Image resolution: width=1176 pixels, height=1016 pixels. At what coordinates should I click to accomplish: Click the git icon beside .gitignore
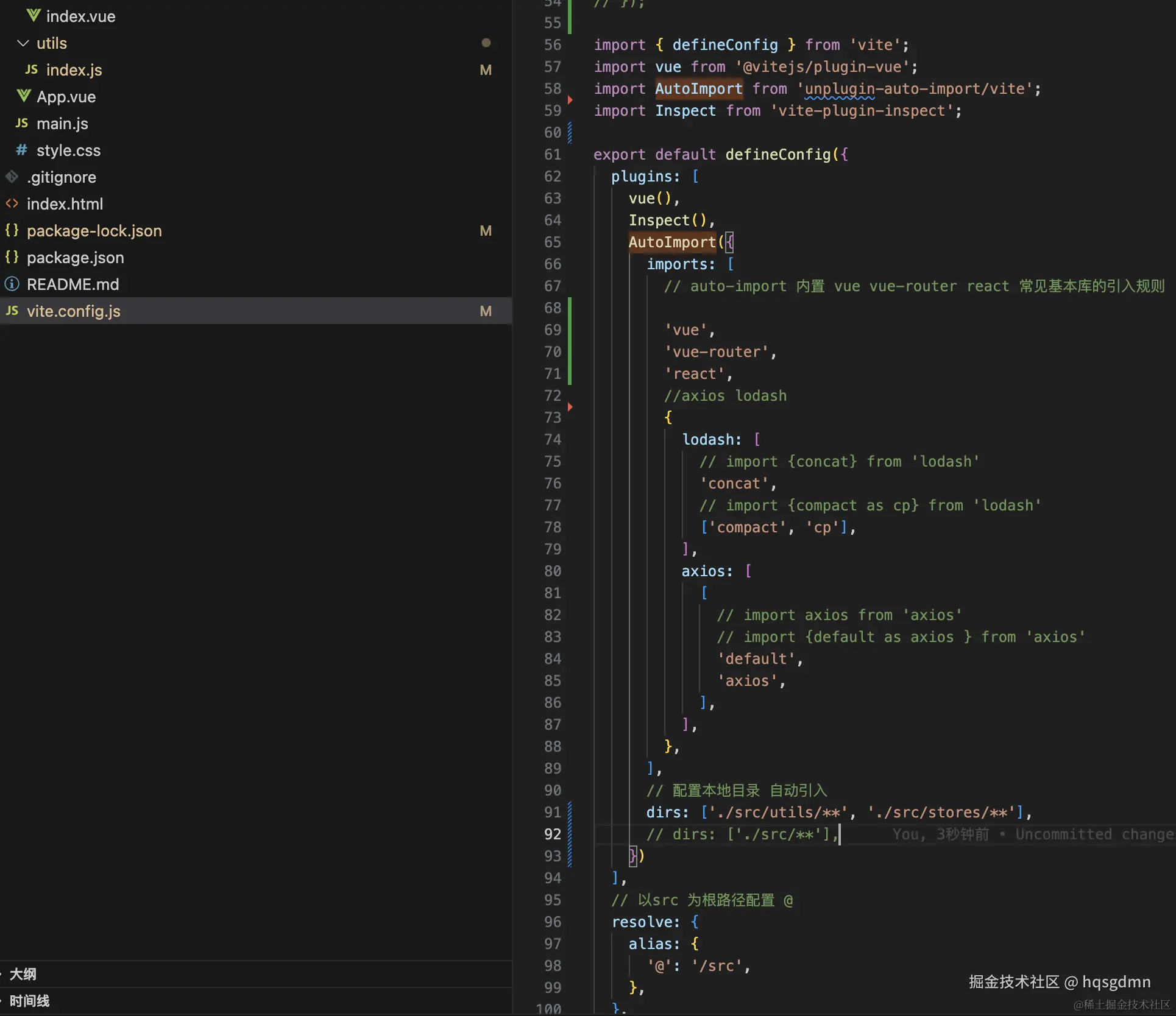click(12, 177)
